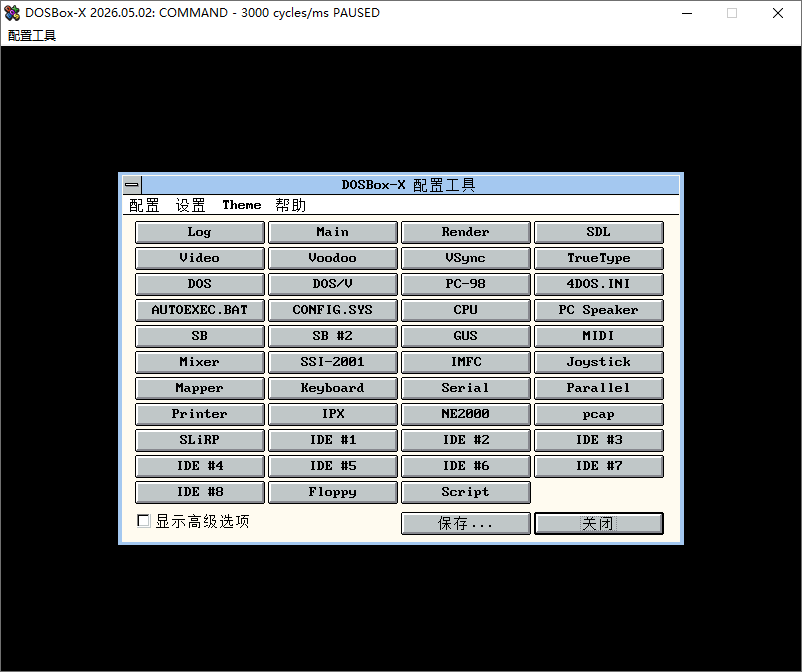Viewport: 802px width, 672px height.
Task: Click the DOS section button
Action: pos(200,284)
